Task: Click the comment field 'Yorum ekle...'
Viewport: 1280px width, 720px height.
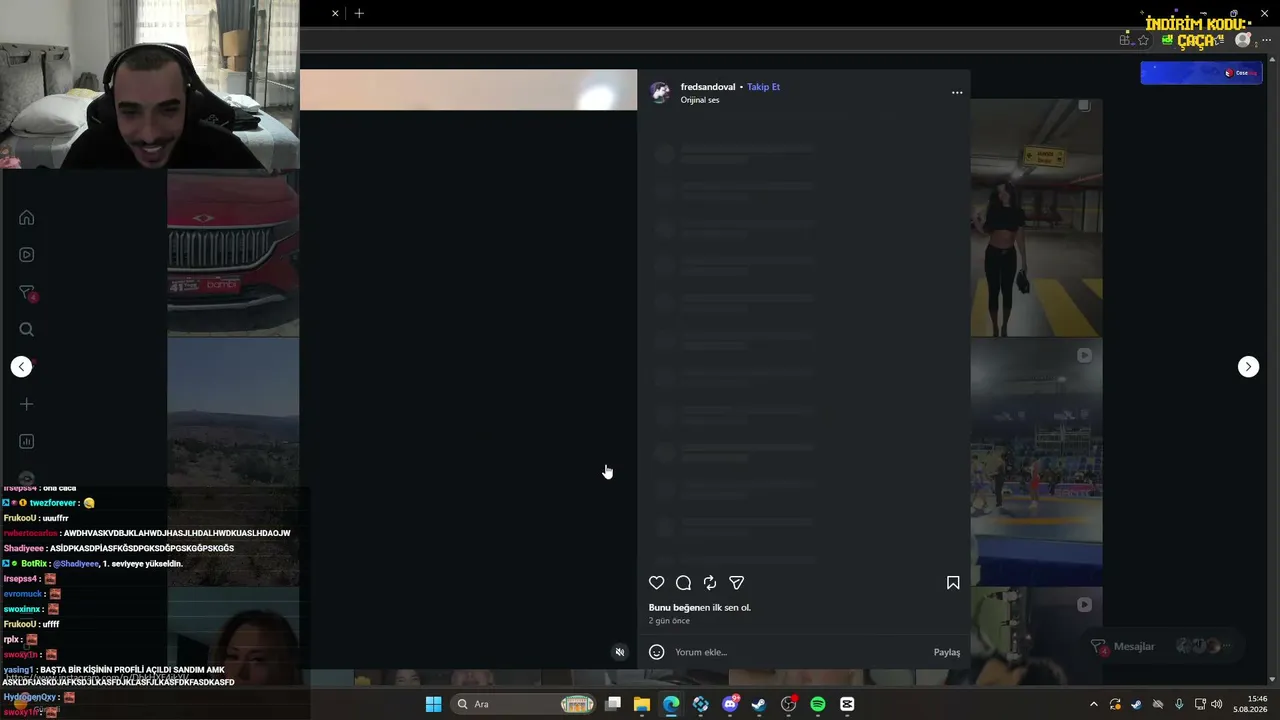Action: point(800,652)
